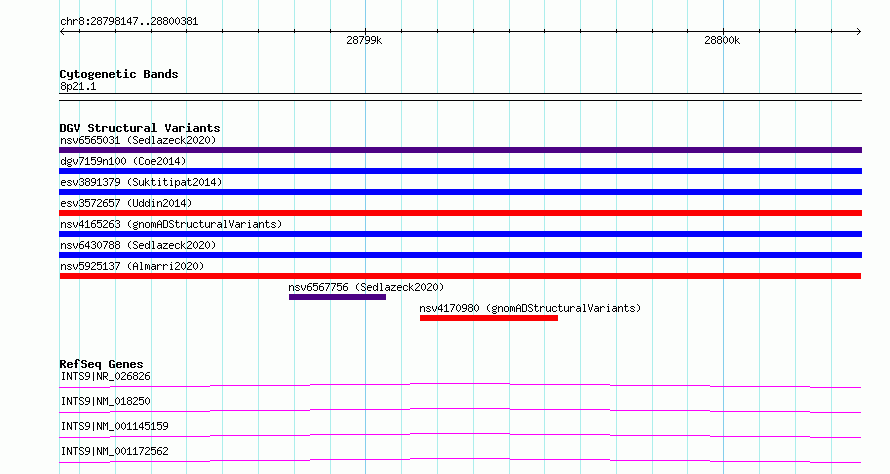Click the DGV Structural Variants heading
The width and height of the screenshot is (890, 474).
coord(140,128)
